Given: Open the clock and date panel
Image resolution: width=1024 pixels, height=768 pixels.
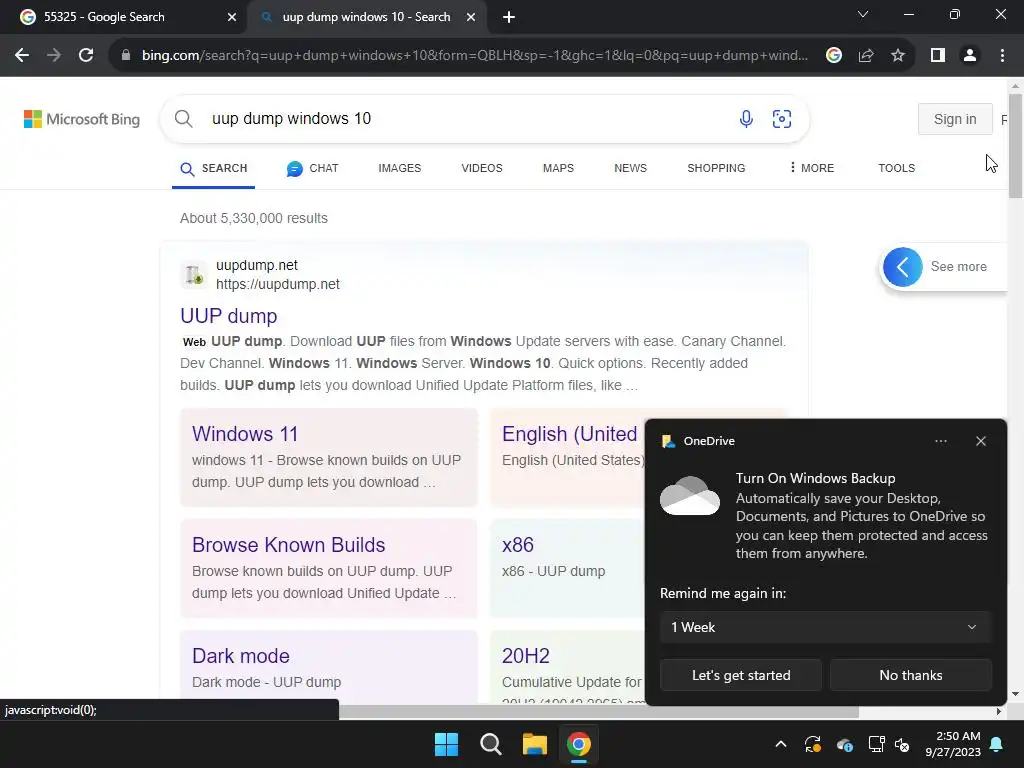Looking at the screenshot, I should pyautogui.click(x=953, y=744).
